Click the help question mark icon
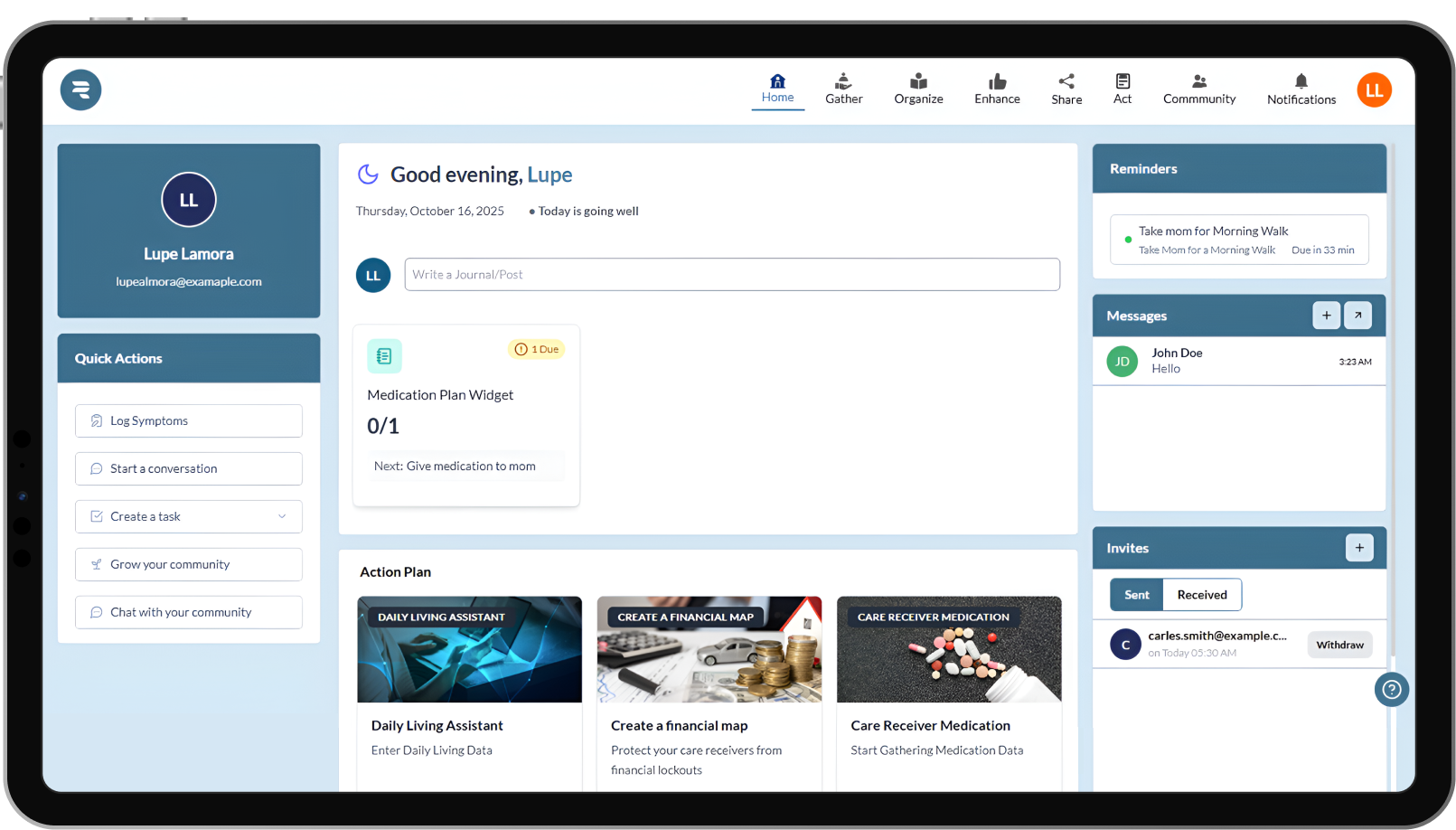 1391,689
